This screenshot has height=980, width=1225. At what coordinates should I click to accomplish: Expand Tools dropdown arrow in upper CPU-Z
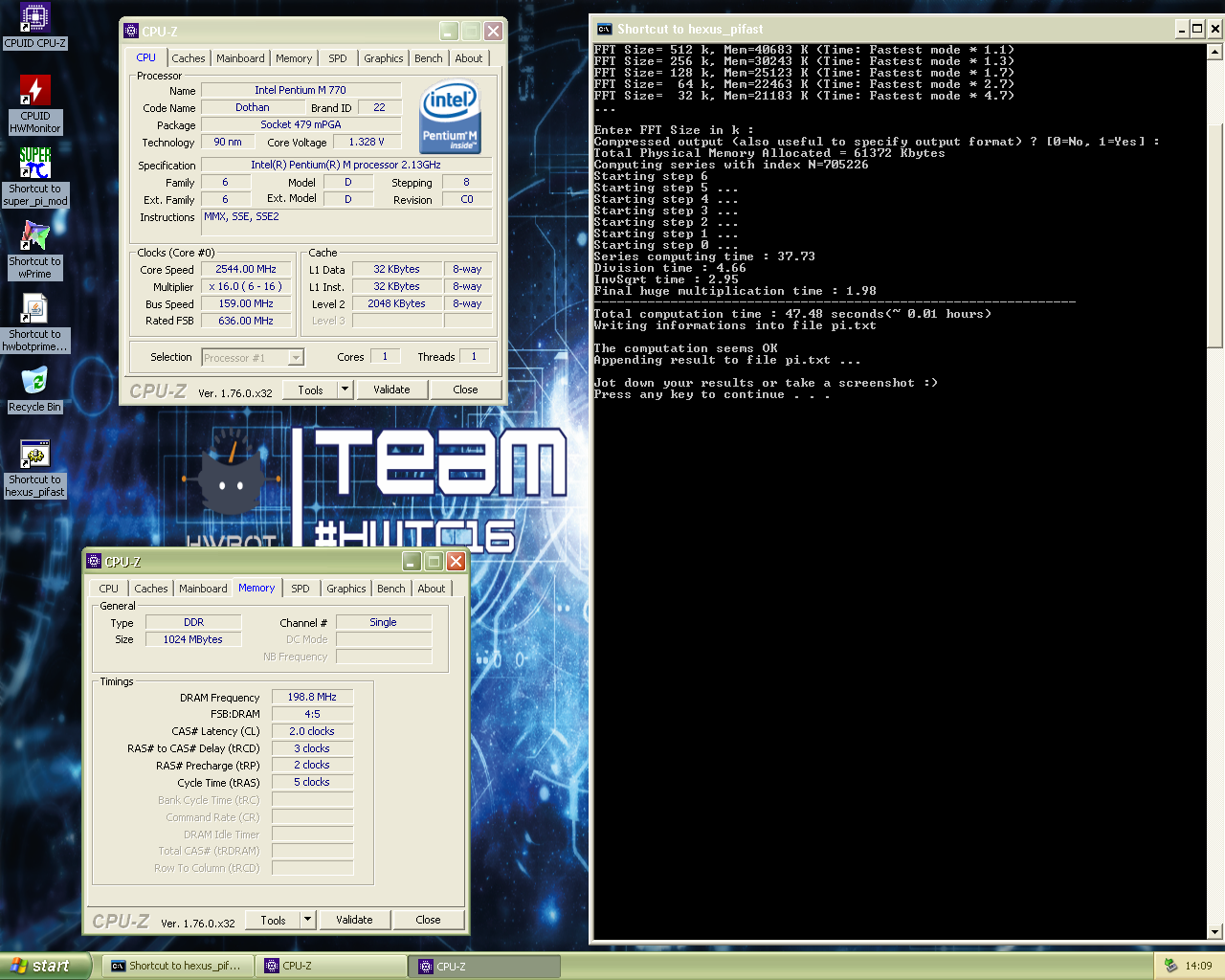point(345,390)
